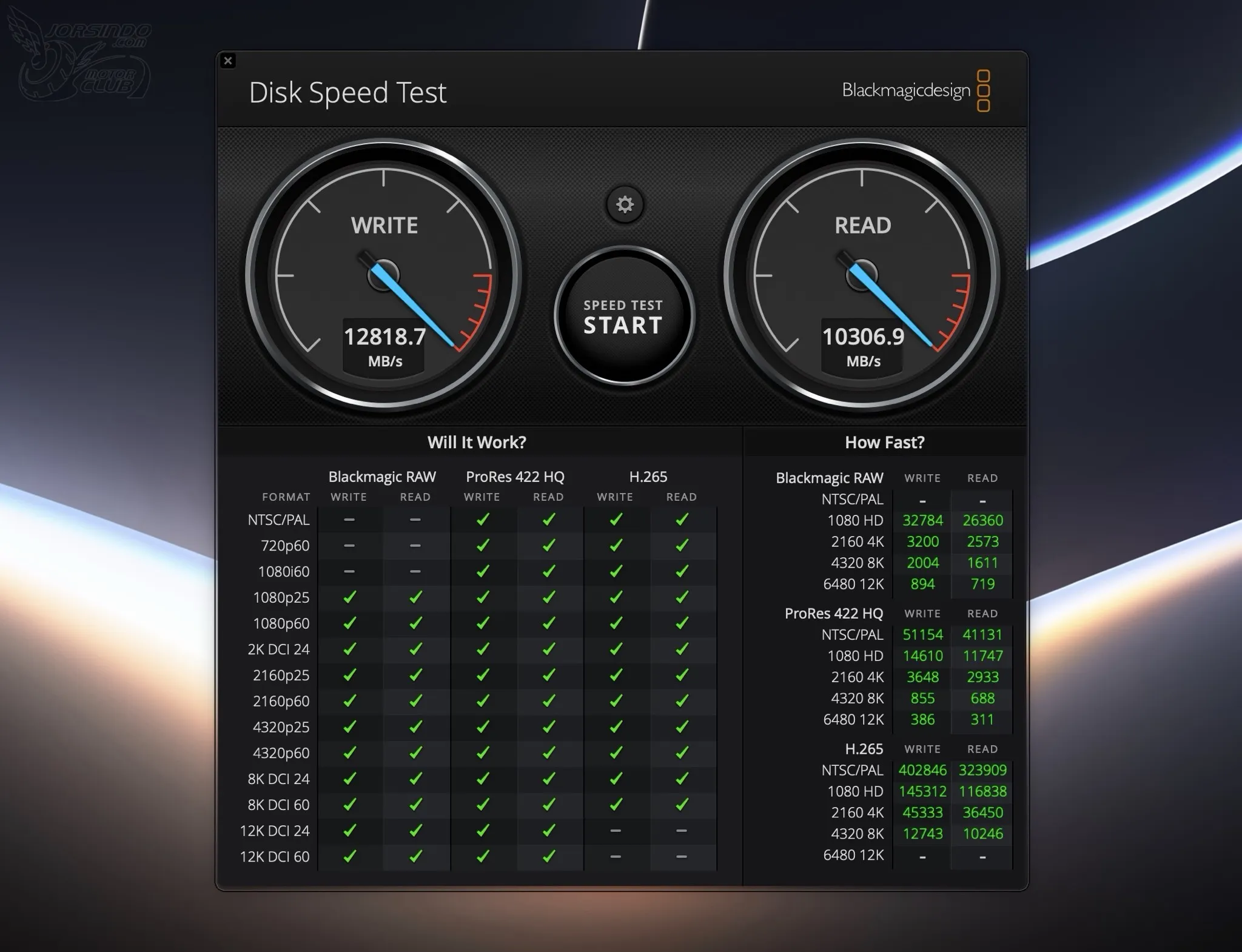Click the 12K DCI 60 H.265 read dash

(682, 857)
